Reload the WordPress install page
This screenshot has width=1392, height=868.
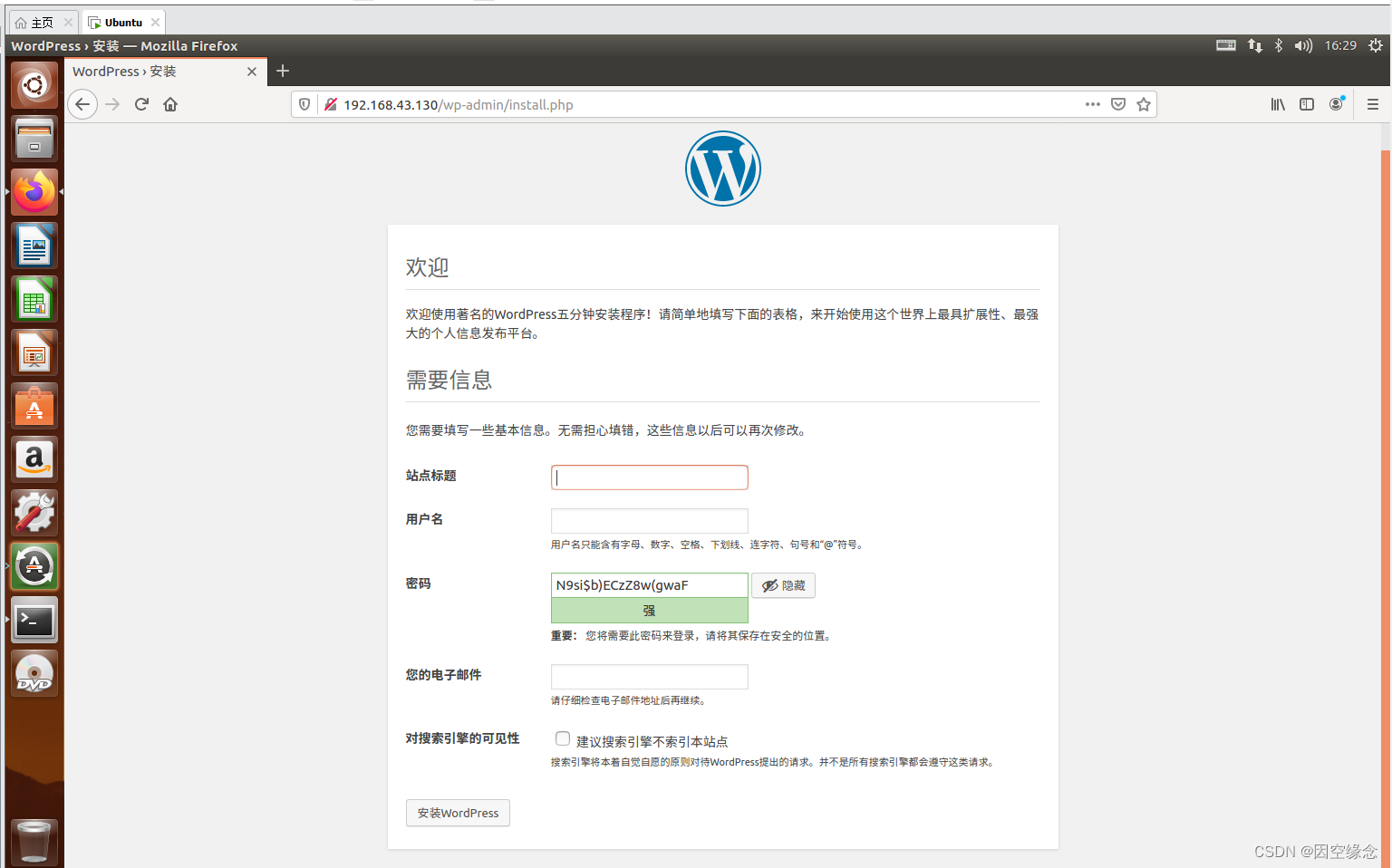[141, 104]
